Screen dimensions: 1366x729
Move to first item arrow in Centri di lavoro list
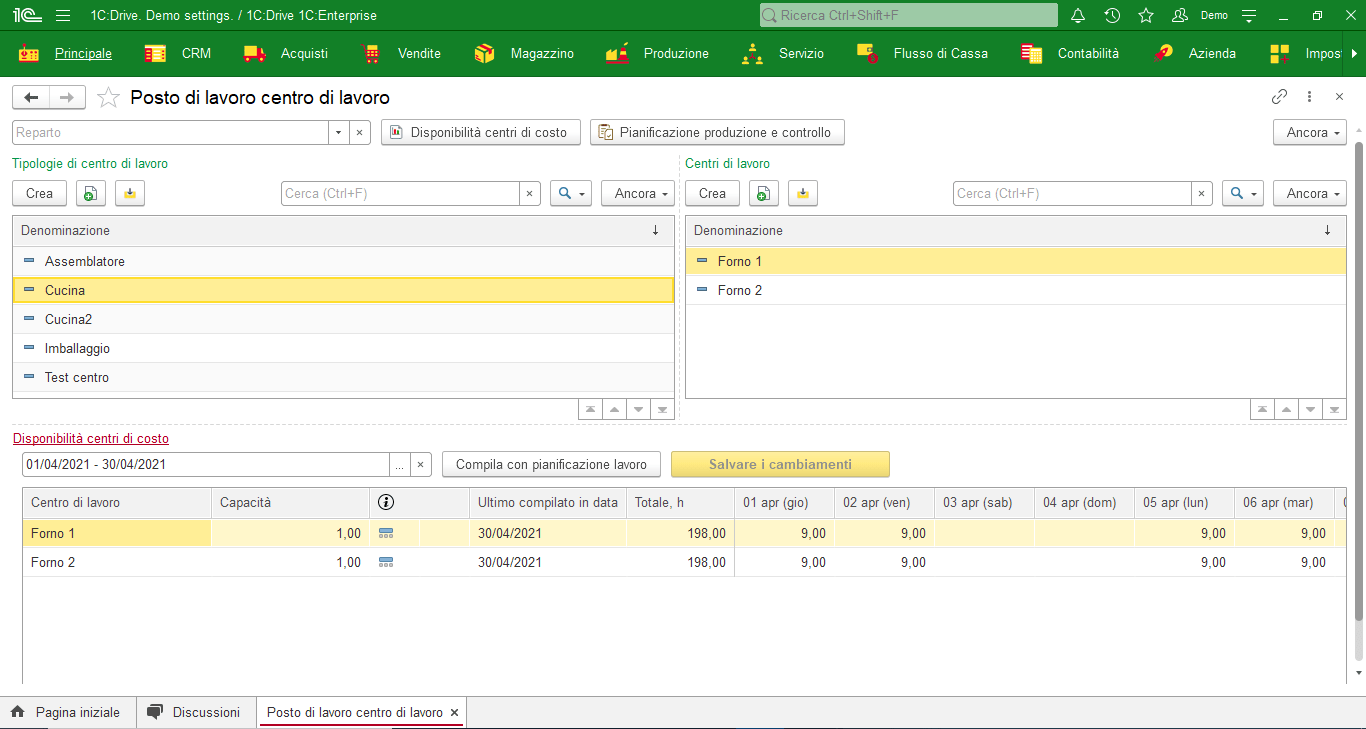click(1262, 409)
